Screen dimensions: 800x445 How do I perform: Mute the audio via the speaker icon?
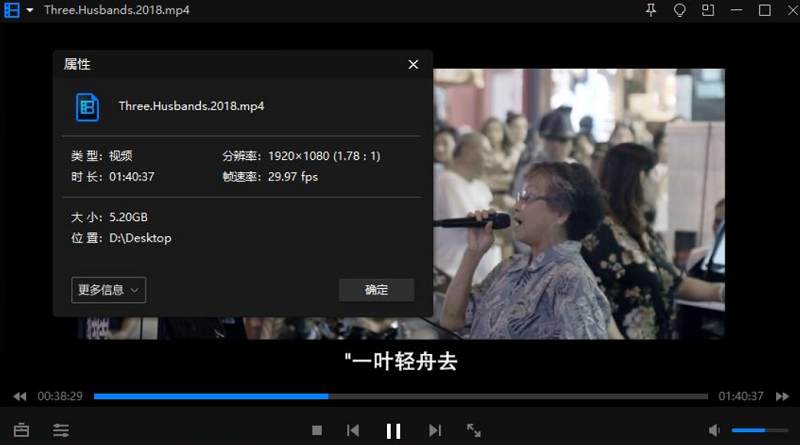pos(715,431)
